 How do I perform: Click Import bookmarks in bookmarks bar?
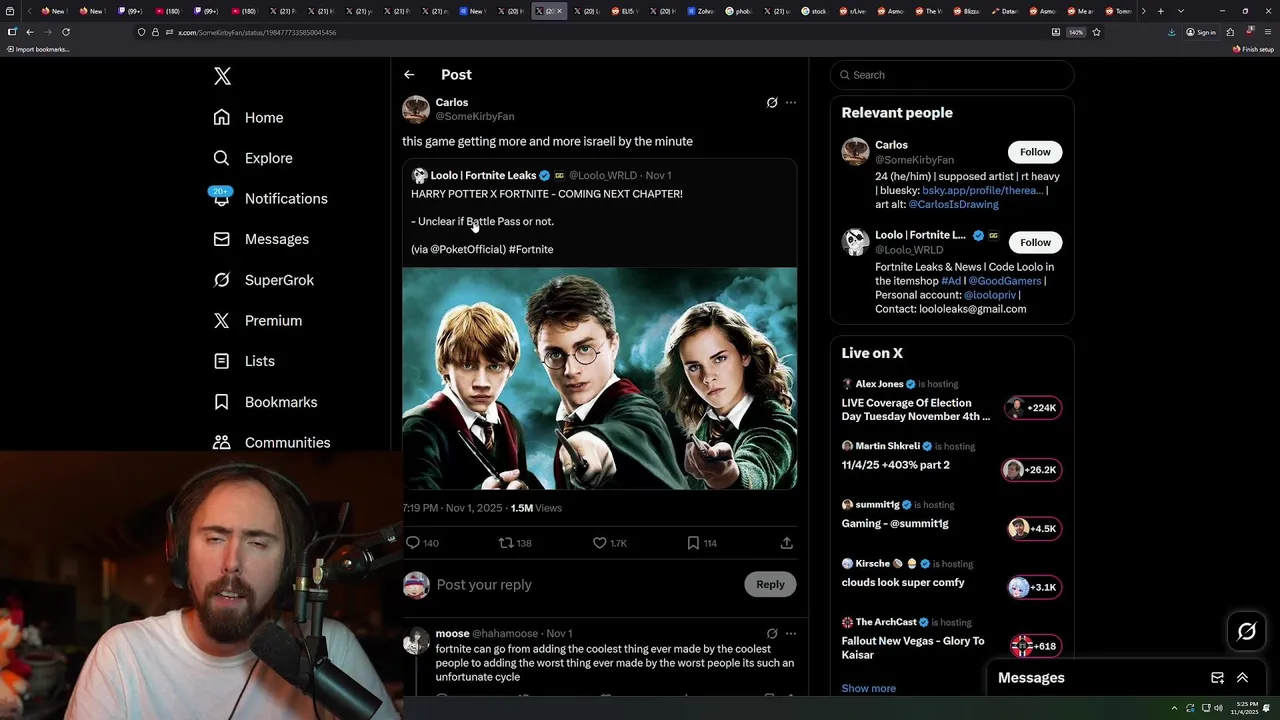(x=38, y=49)
